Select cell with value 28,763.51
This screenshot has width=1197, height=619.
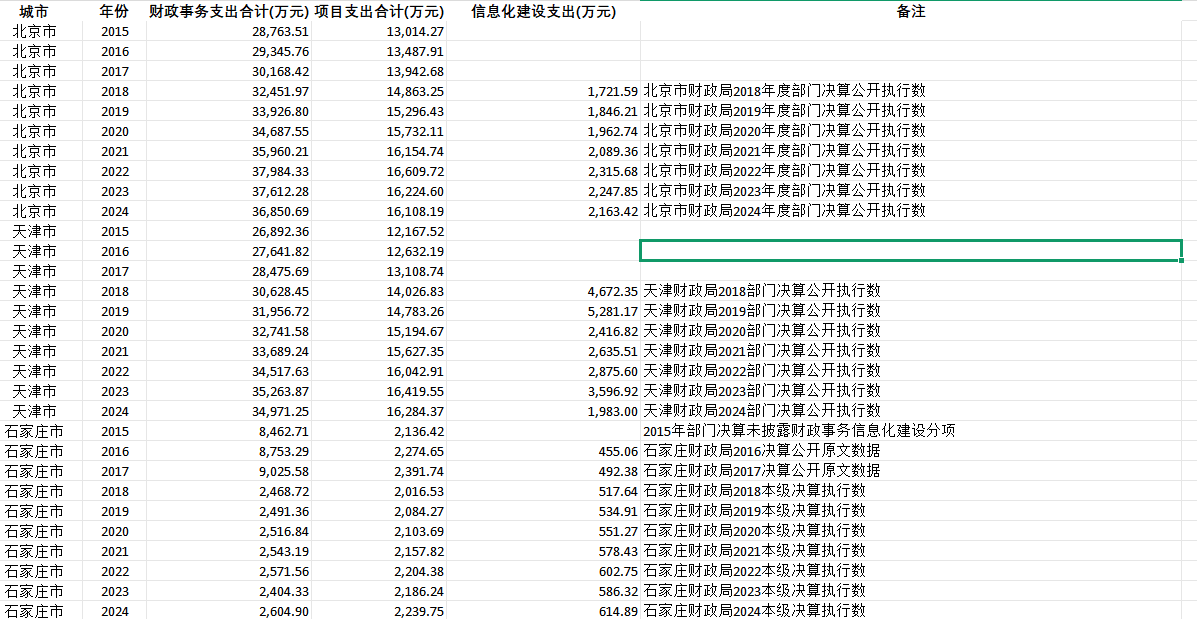pyautogui.click(x=279, y=32)
